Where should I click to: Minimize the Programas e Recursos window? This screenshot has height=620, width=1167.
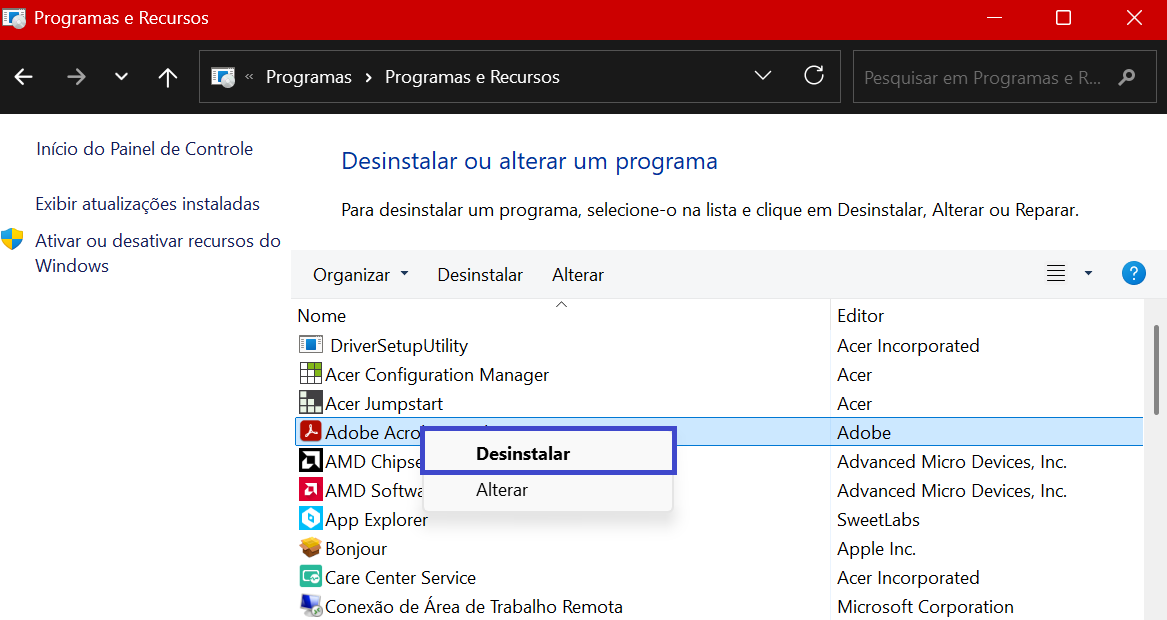click(994, 17)
